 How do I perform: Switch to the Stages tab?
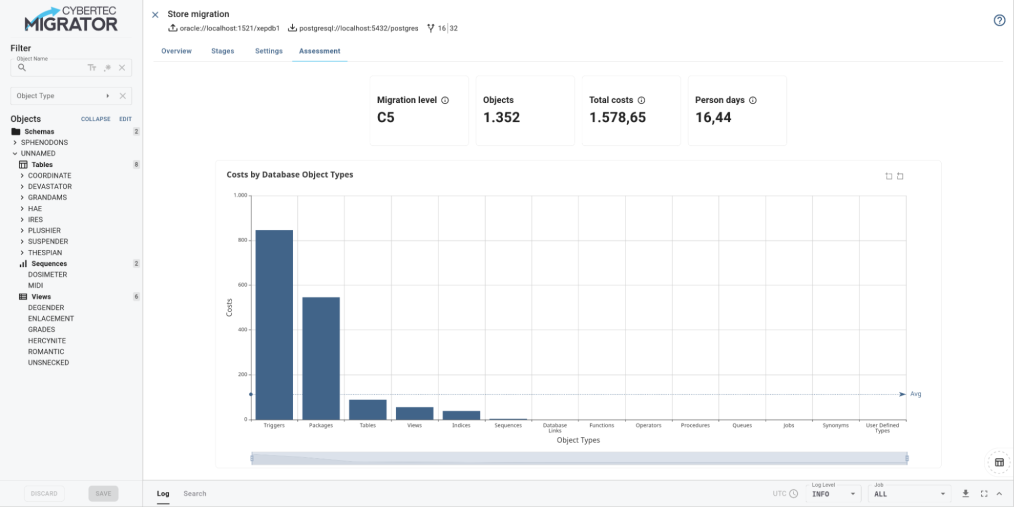click(223, 51)
